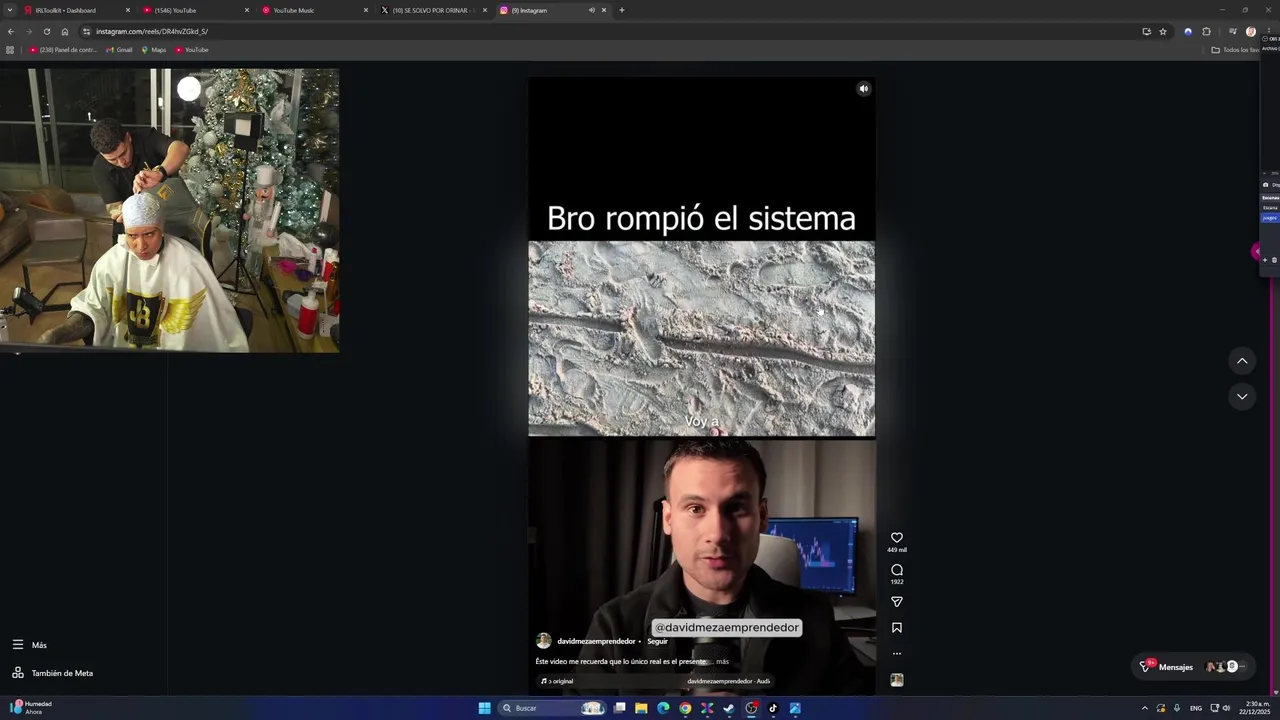Save the reel with the bookmark icon
Image resolution: width=1280 pixels, height=720 pixels.
point(897,628)
